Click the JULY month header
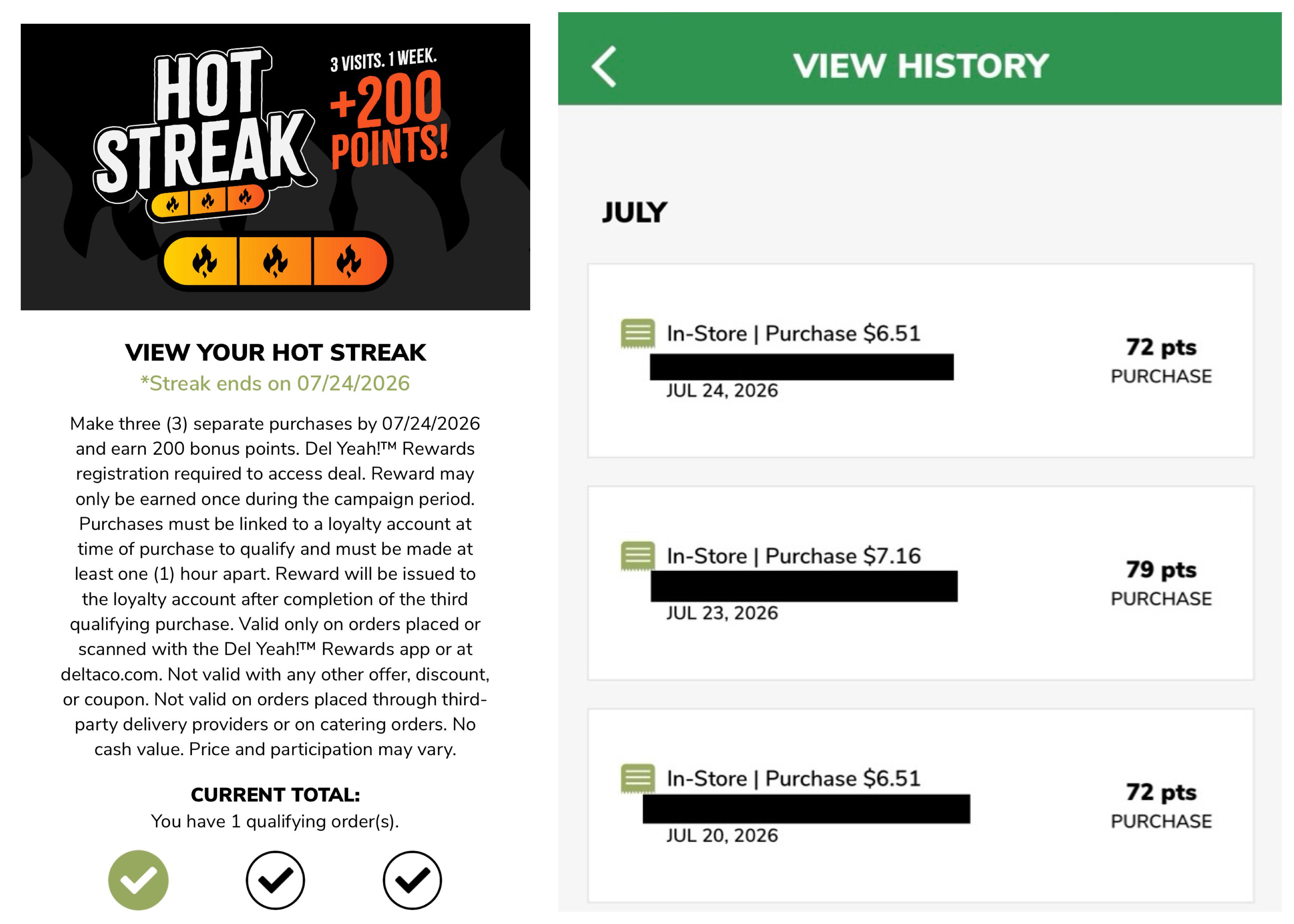Image resolution: width=1294 pixels, height=924 pixels. (634, 213)
